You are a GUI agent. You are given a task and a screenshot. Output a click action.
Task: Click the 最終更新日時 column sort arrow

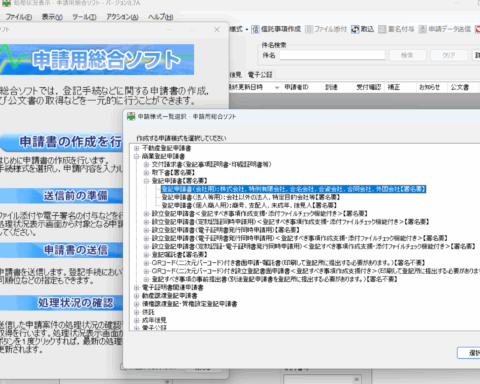coord(277,88)
